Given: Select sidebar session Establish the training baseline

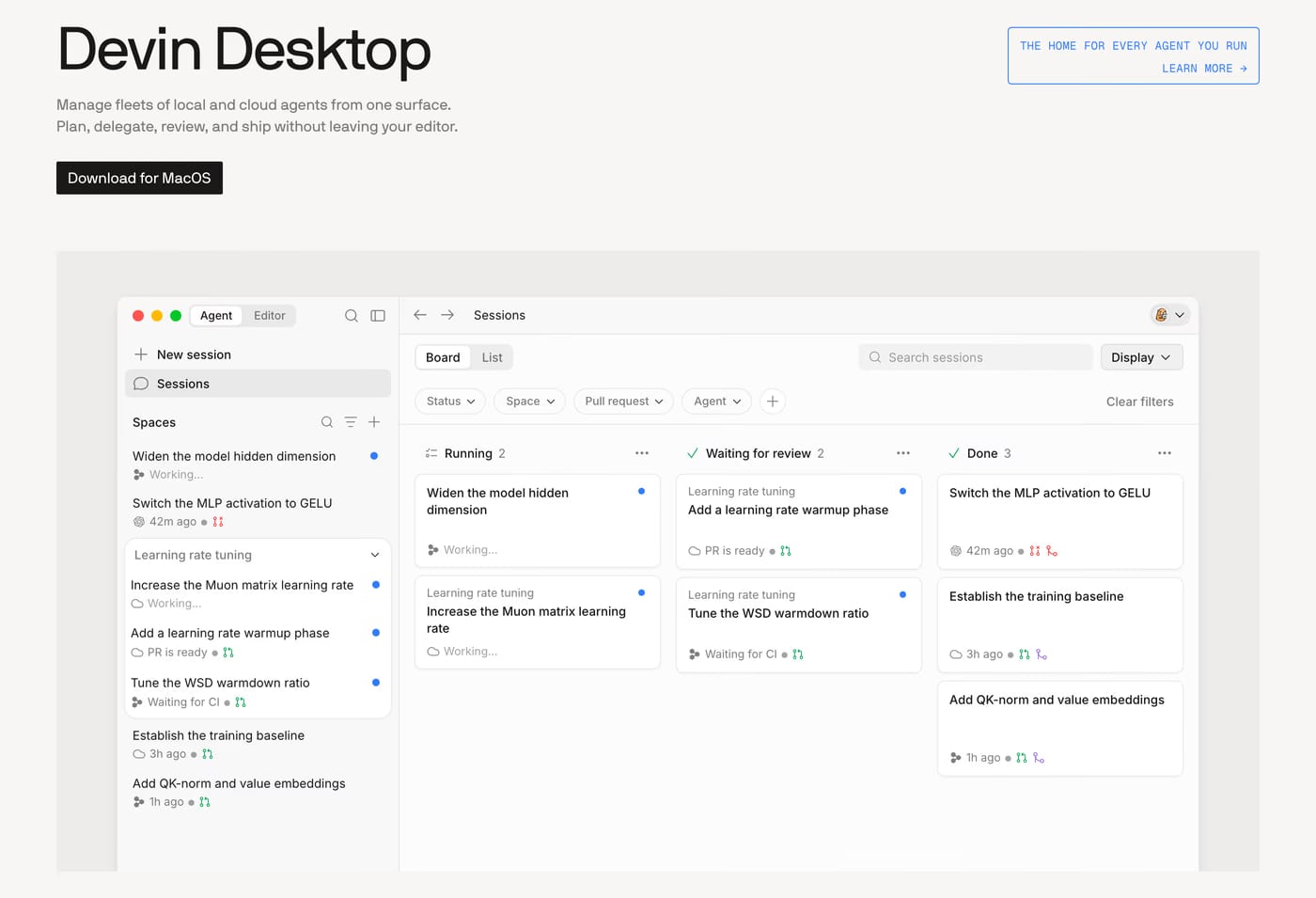Looking at the screenshot, I should pos(258,744).
